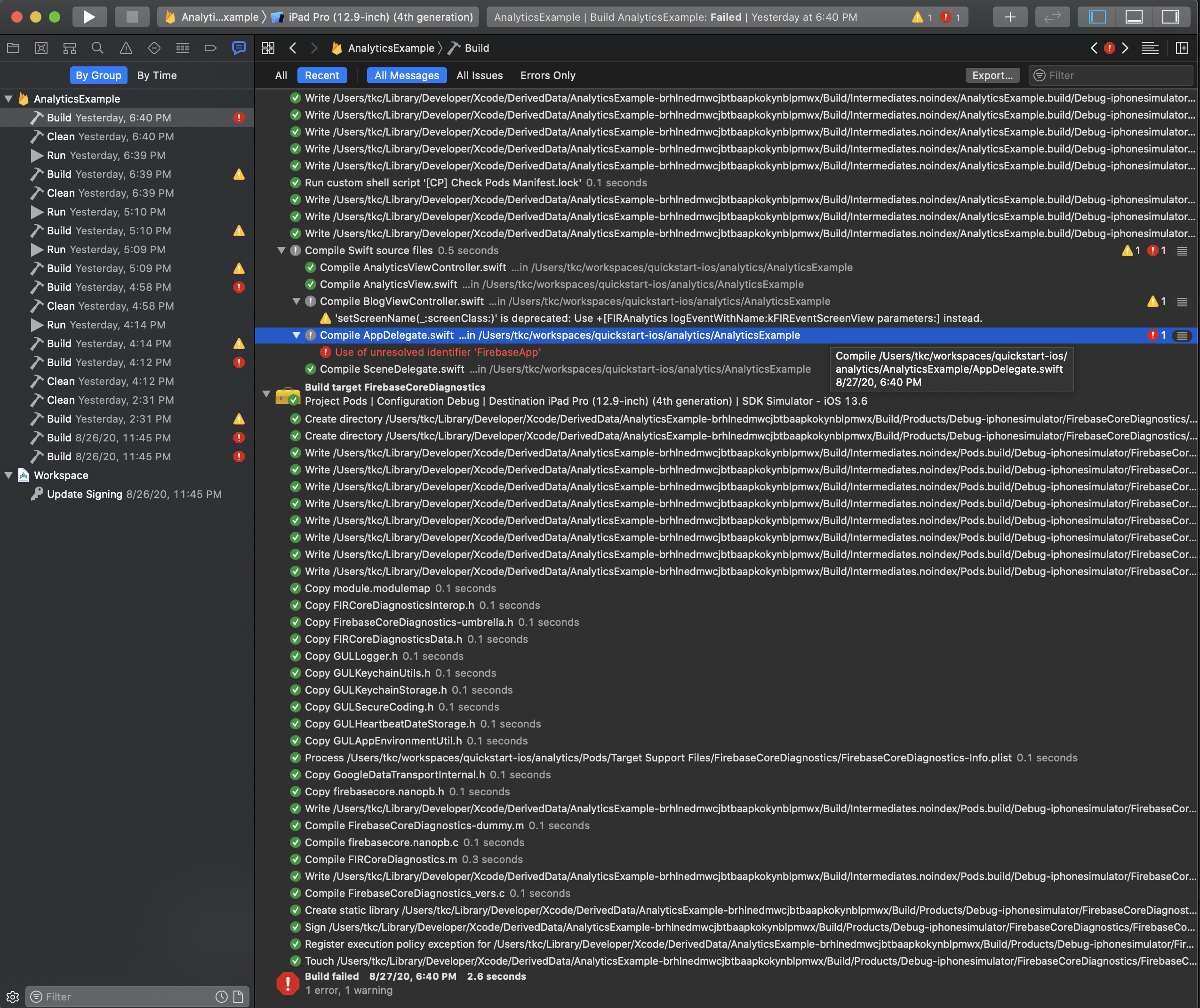This screenshot has width=1200, height=1008.
Task: Click the warning count in activity bar
Action: pos(922,17)
